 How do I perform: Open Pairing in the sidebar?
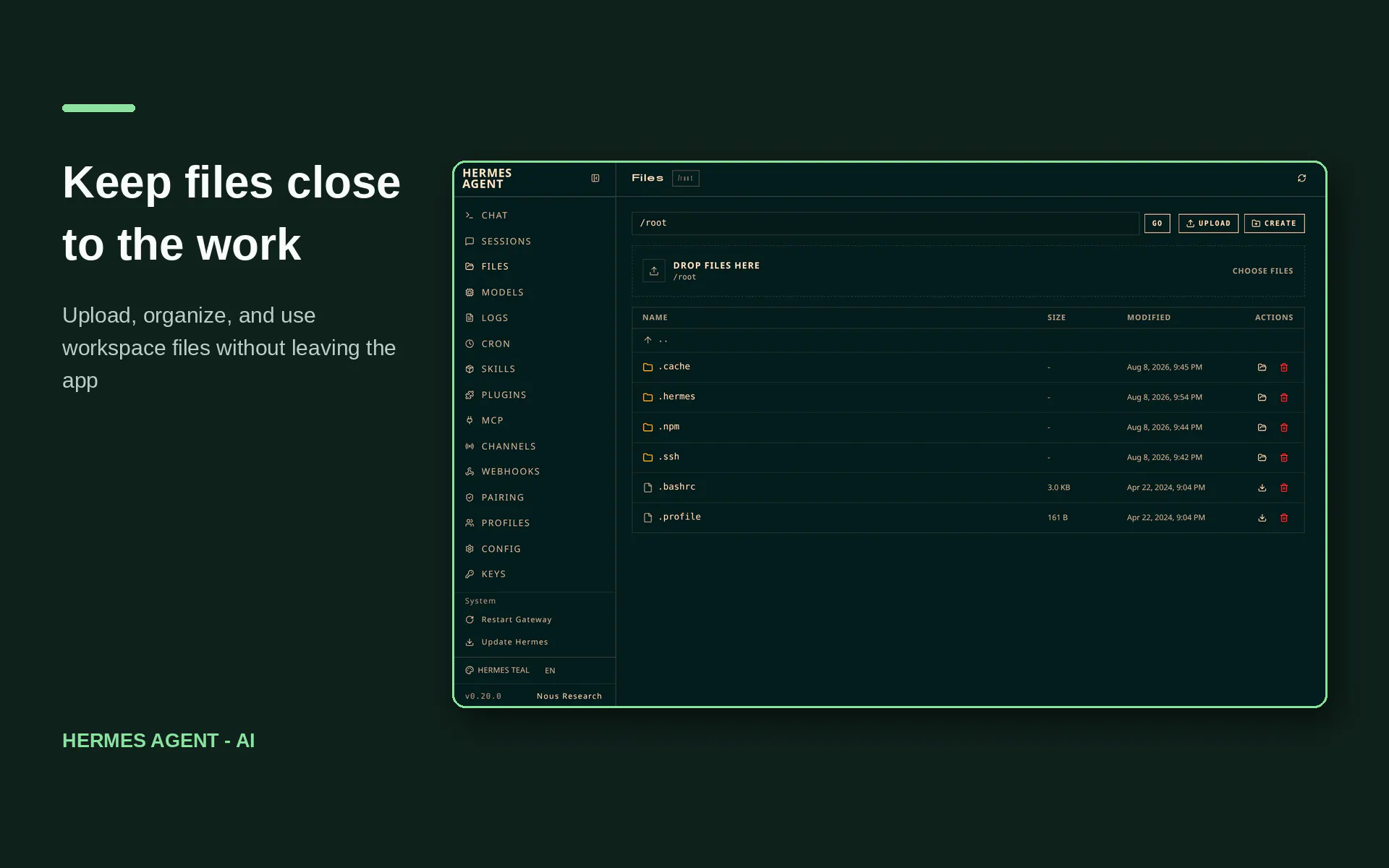tap(535, 498)
